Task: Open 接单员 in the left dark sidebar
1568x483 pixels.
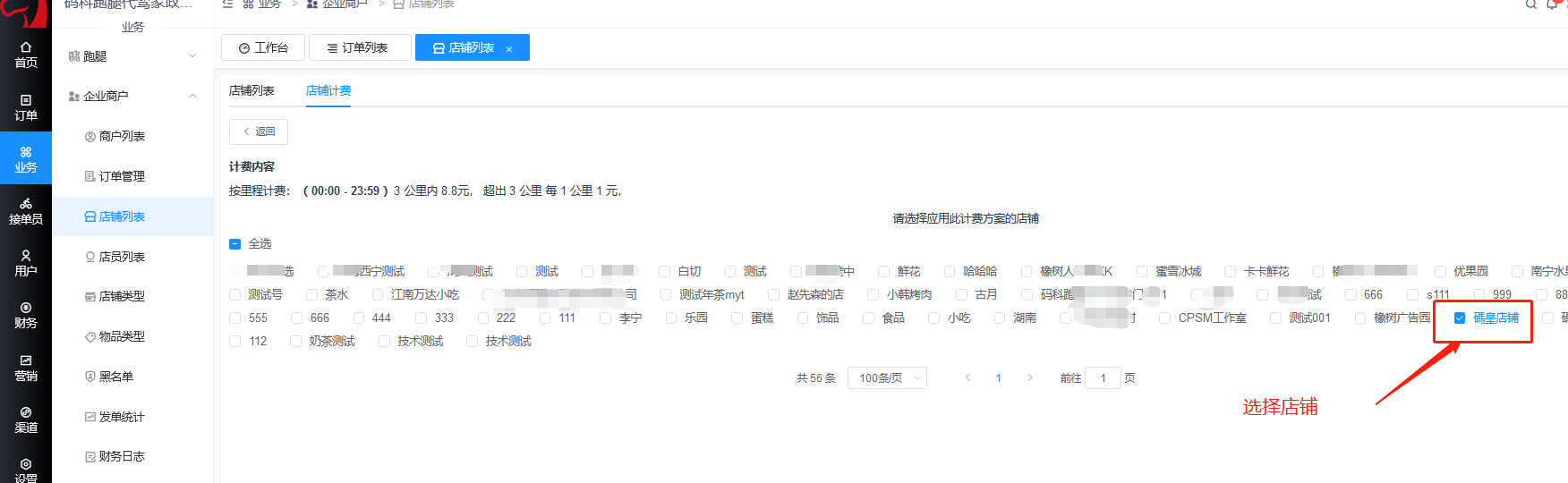Action: (x=26, y=211)
